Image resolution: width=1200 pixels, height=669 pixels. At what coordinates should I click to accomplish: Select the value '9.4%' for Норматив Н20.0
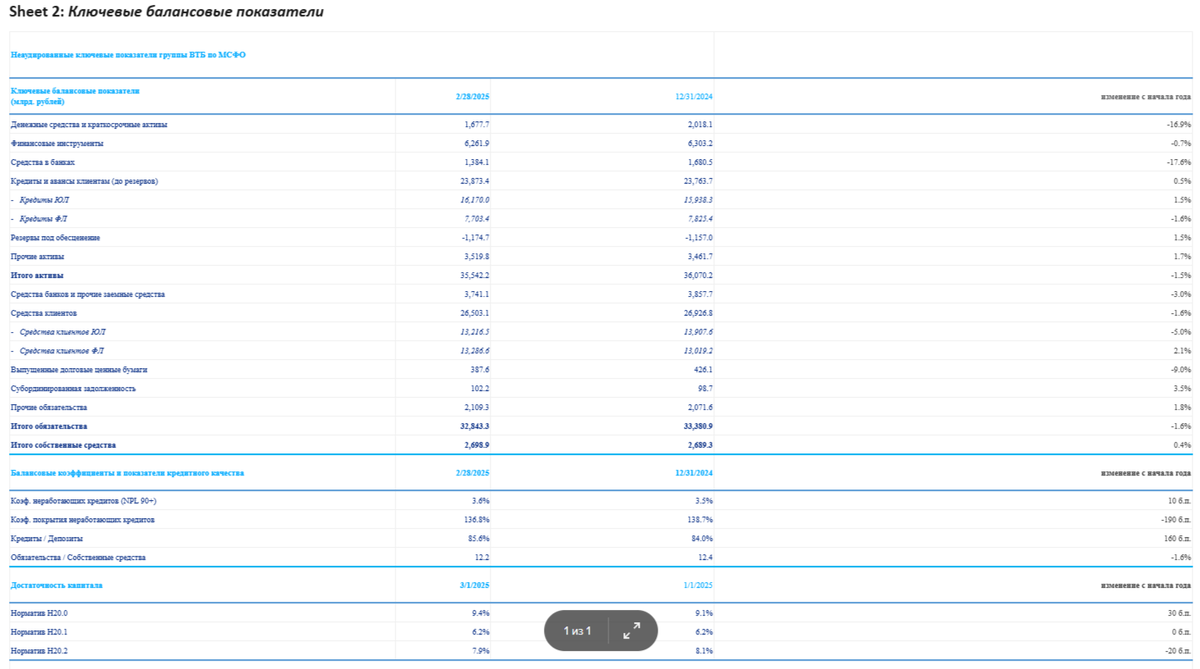click(x=481, y=613)
